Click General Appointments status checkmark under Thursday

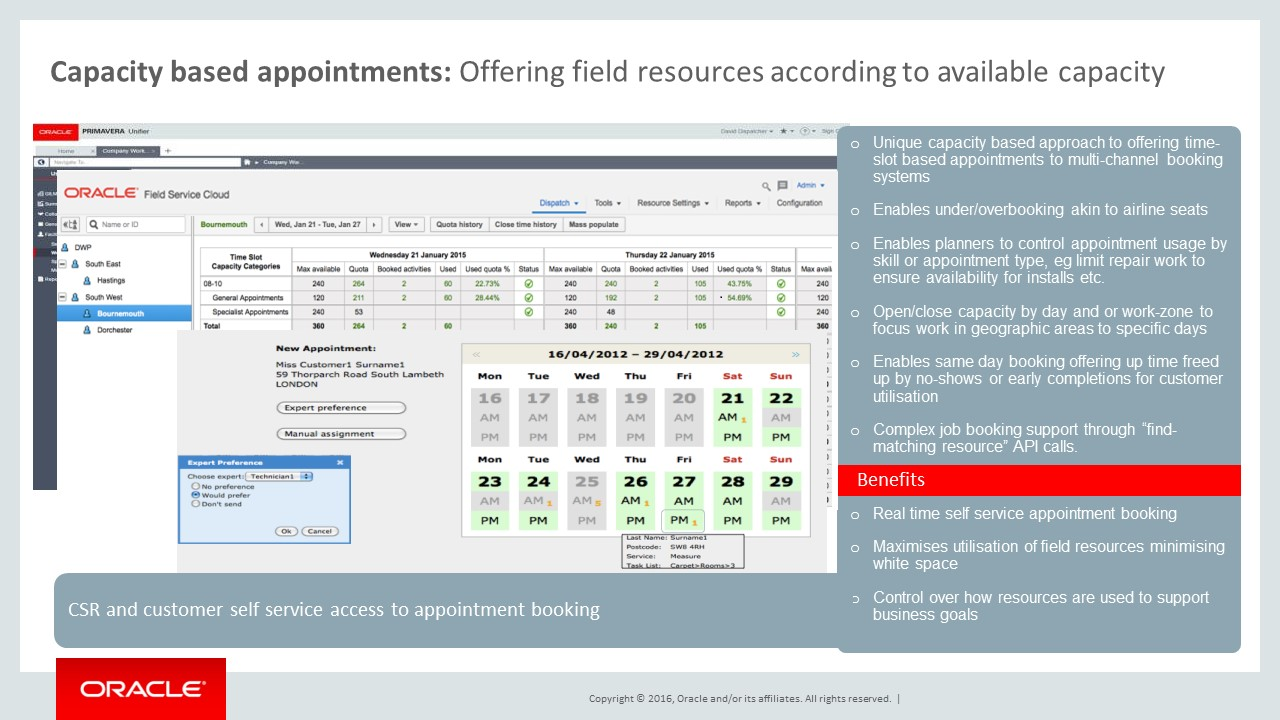click(781, 298)
